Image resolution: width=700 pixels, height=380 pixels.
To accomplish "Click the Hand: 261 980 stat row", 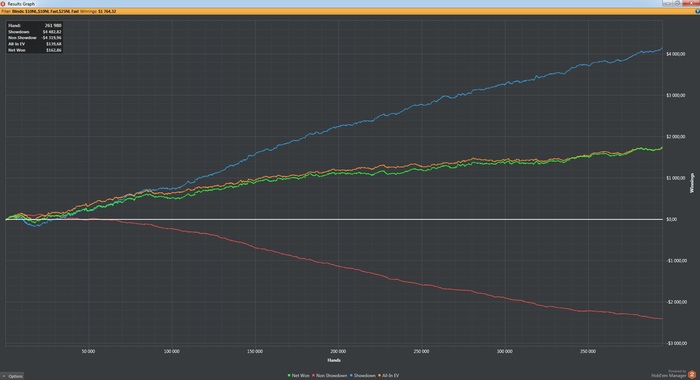I will (35, 26).
